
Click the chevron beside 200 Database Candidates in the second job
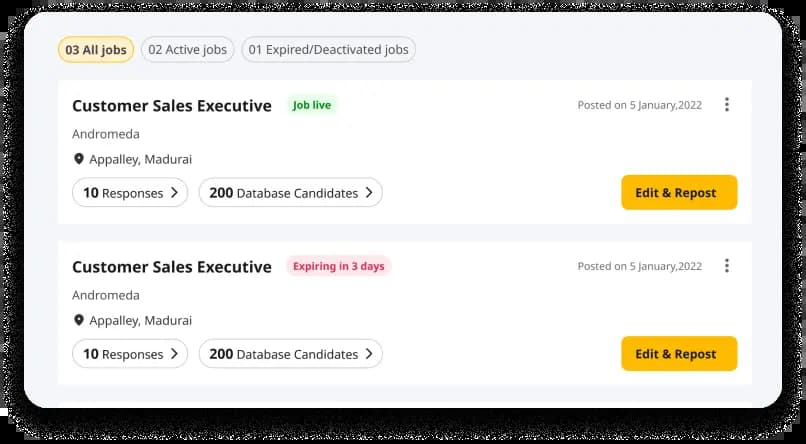point(369,354)
